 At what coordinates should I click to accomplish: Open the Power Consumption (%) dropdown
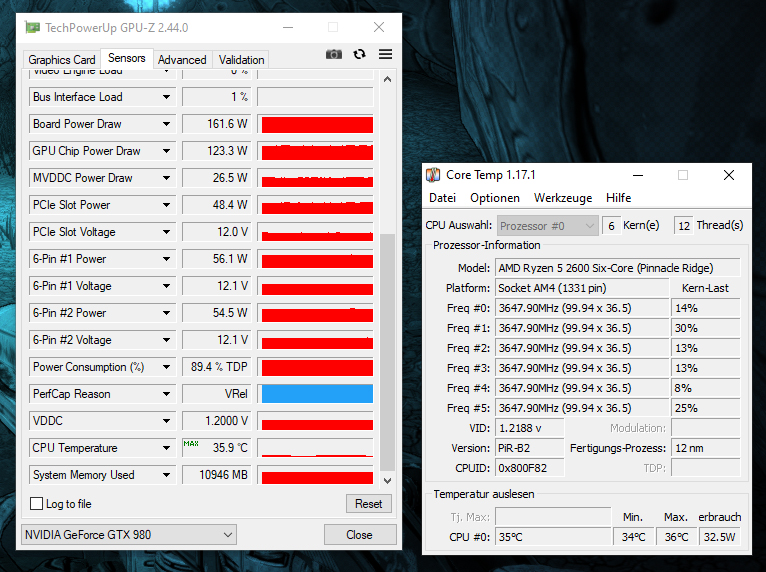coord(167,367)
